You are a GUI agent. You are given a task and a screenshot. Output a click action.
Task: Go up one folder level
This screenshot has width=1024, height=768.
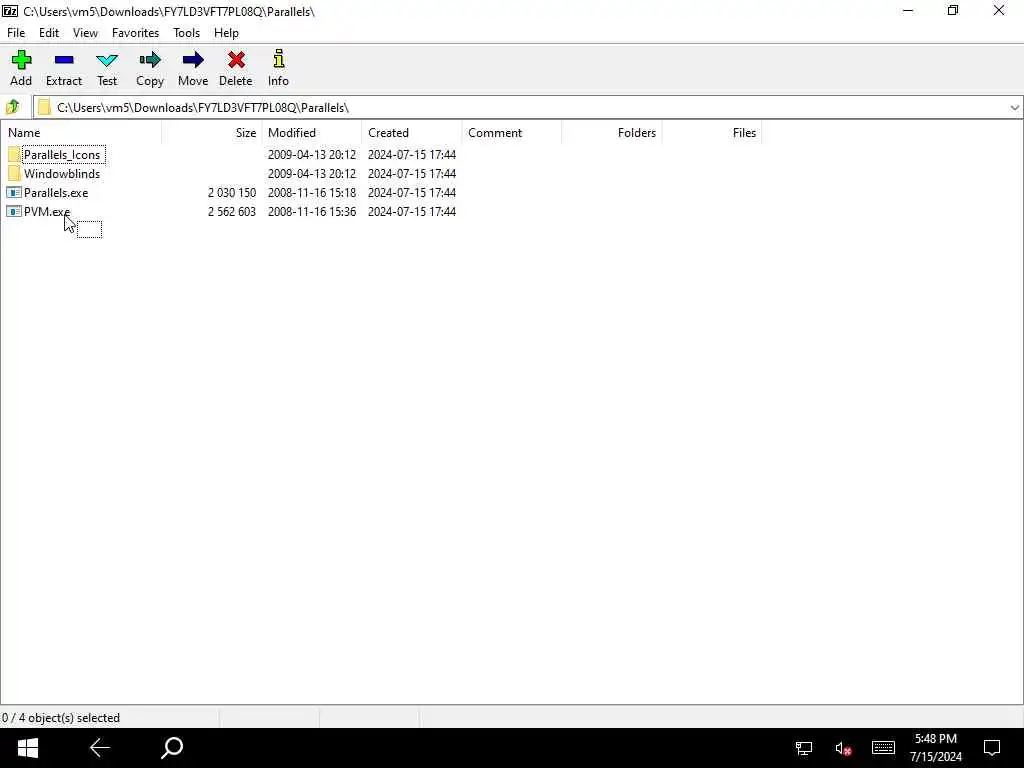(x=12, y=106)
